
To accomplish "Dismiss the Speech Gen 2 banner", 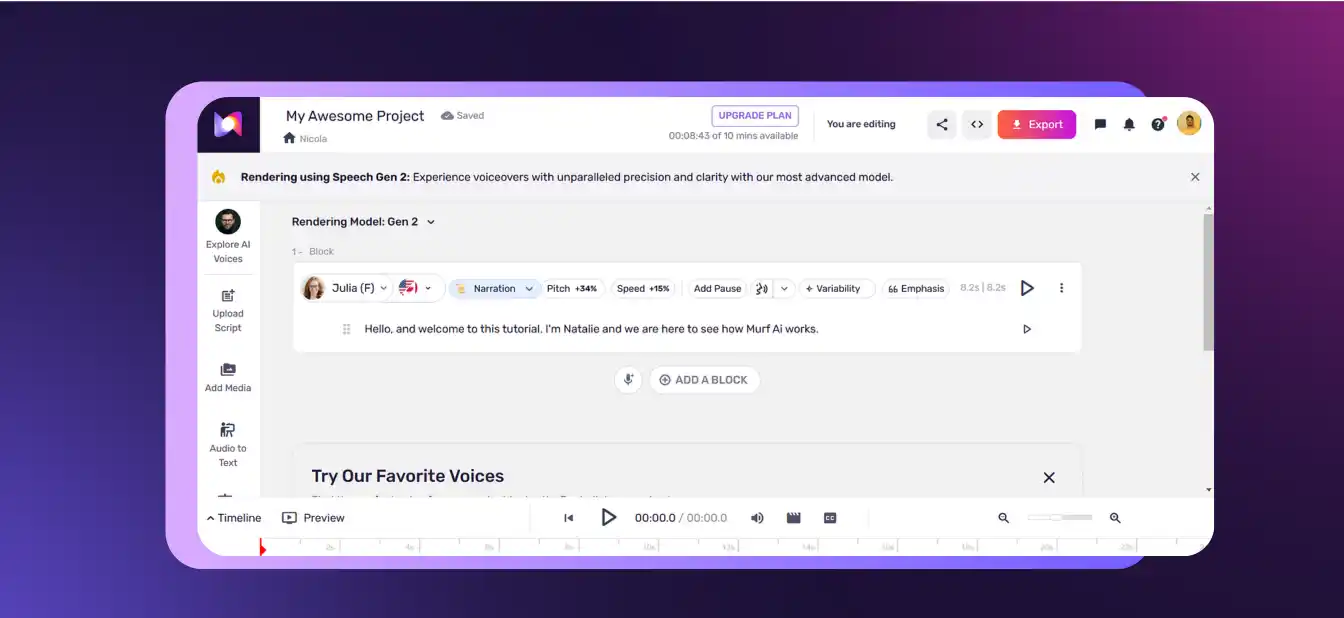I will tap(1195, 177).
